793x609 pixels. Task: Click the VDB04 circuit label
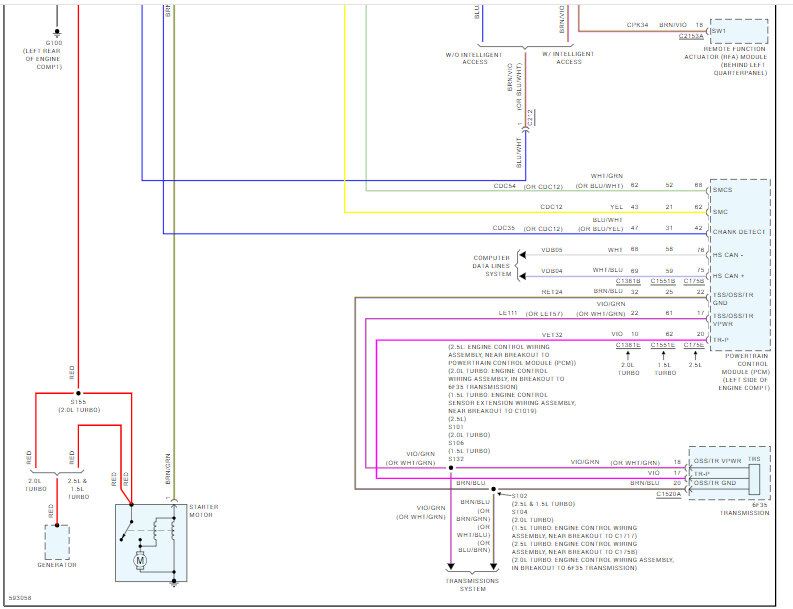552,271
